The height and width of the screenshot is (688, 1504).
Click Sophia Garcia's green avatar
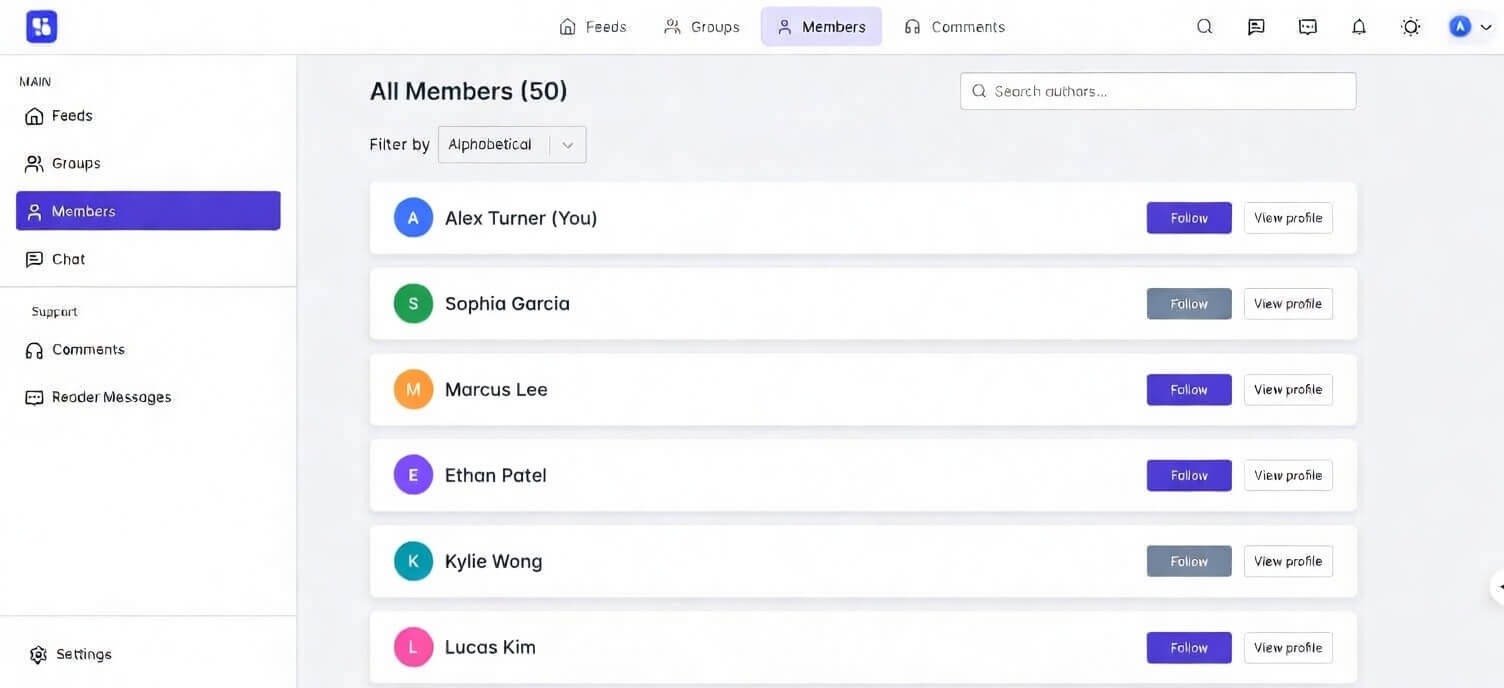tap(413, 303)
